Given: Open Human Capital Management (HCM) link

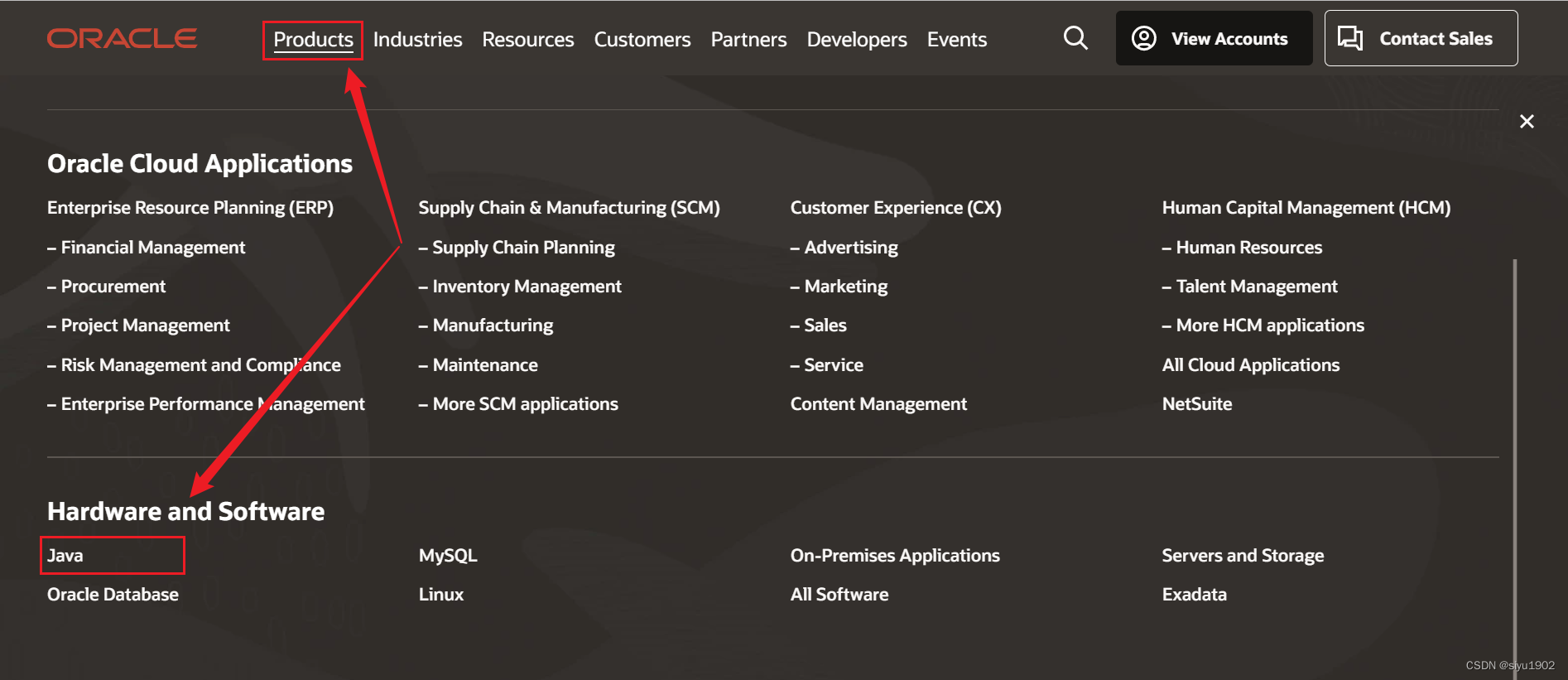Looking at the screenshot, I should (x=1306, y=208).
